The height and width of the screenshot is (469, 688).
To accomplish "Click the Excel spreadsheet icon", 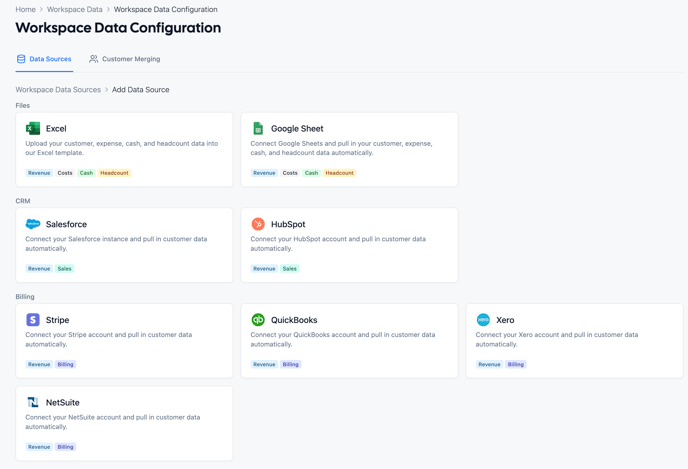I will pos(33,128).
